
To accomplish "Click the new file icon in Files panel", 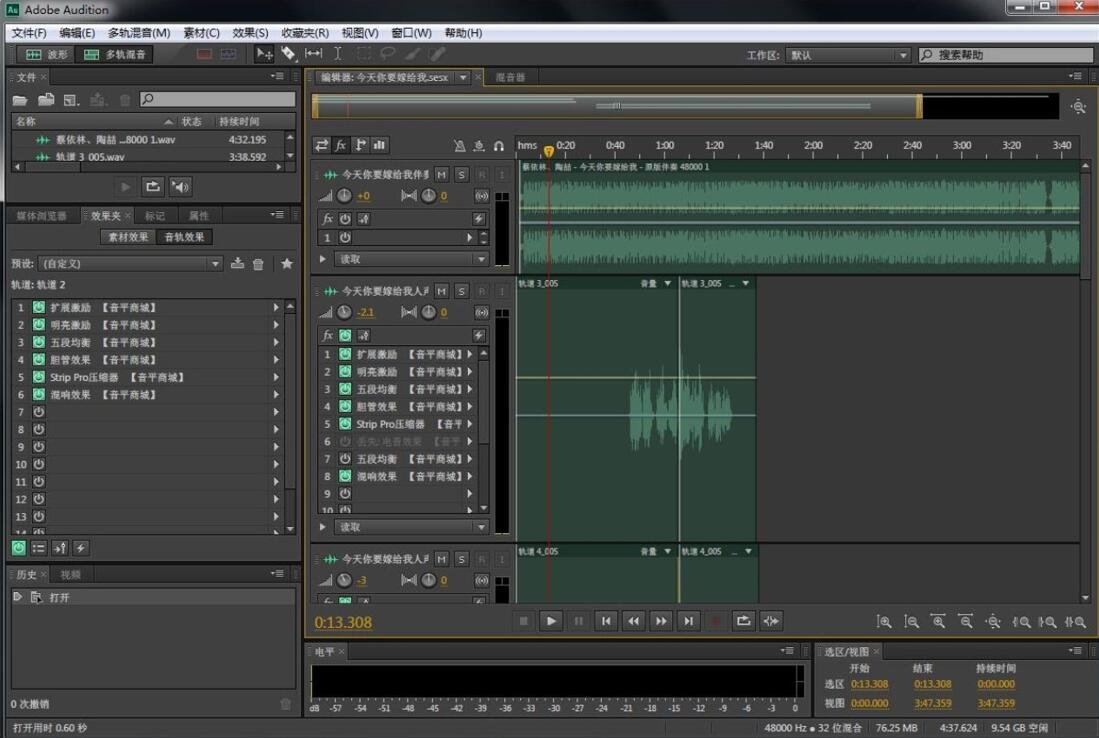I will 71,100.
